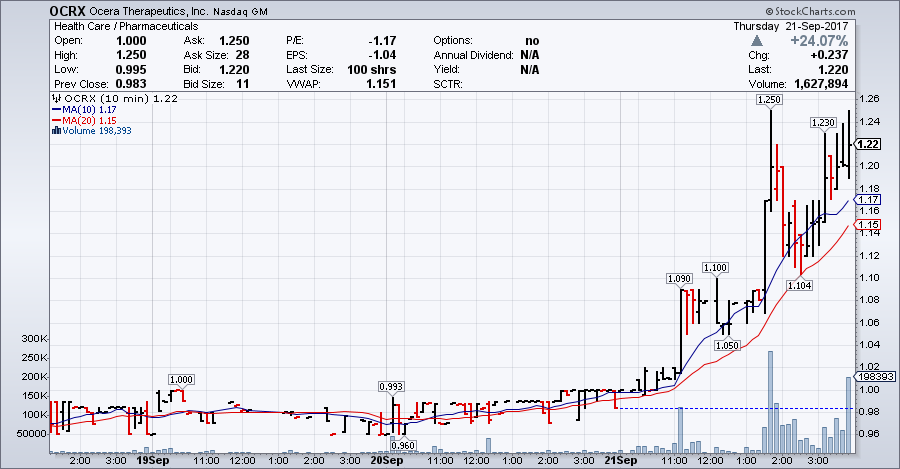Screen dimensions: 900x469
Task: Click the OCRX ticker symbol title
Action: coord(27,11)
